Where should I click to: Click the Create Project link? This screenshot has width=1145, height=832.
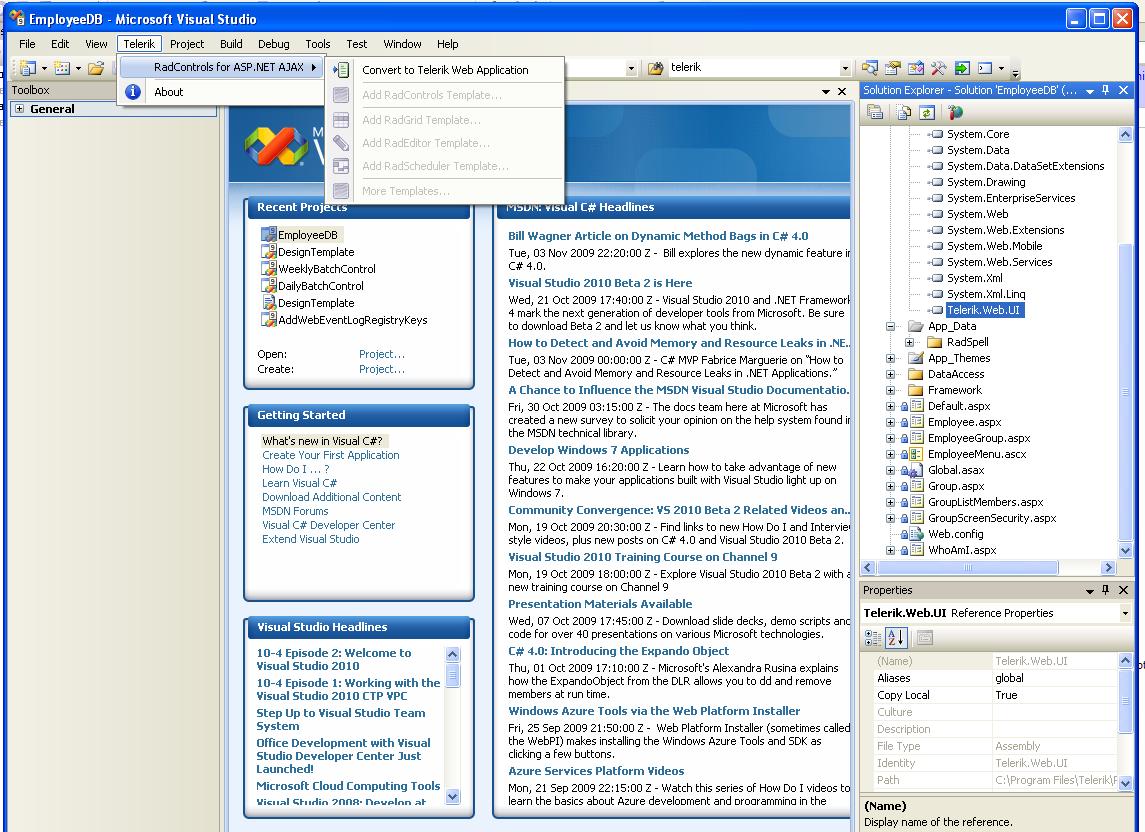click(381, 370)
